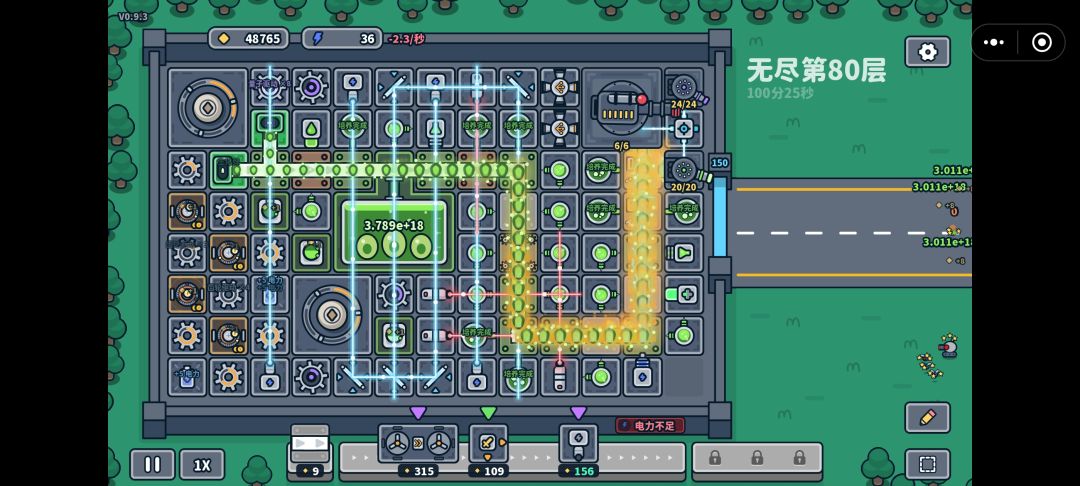This screenshot has height=486, width=1080.
Task: Tap the mini program close circle button
Action: [1041, 43]
